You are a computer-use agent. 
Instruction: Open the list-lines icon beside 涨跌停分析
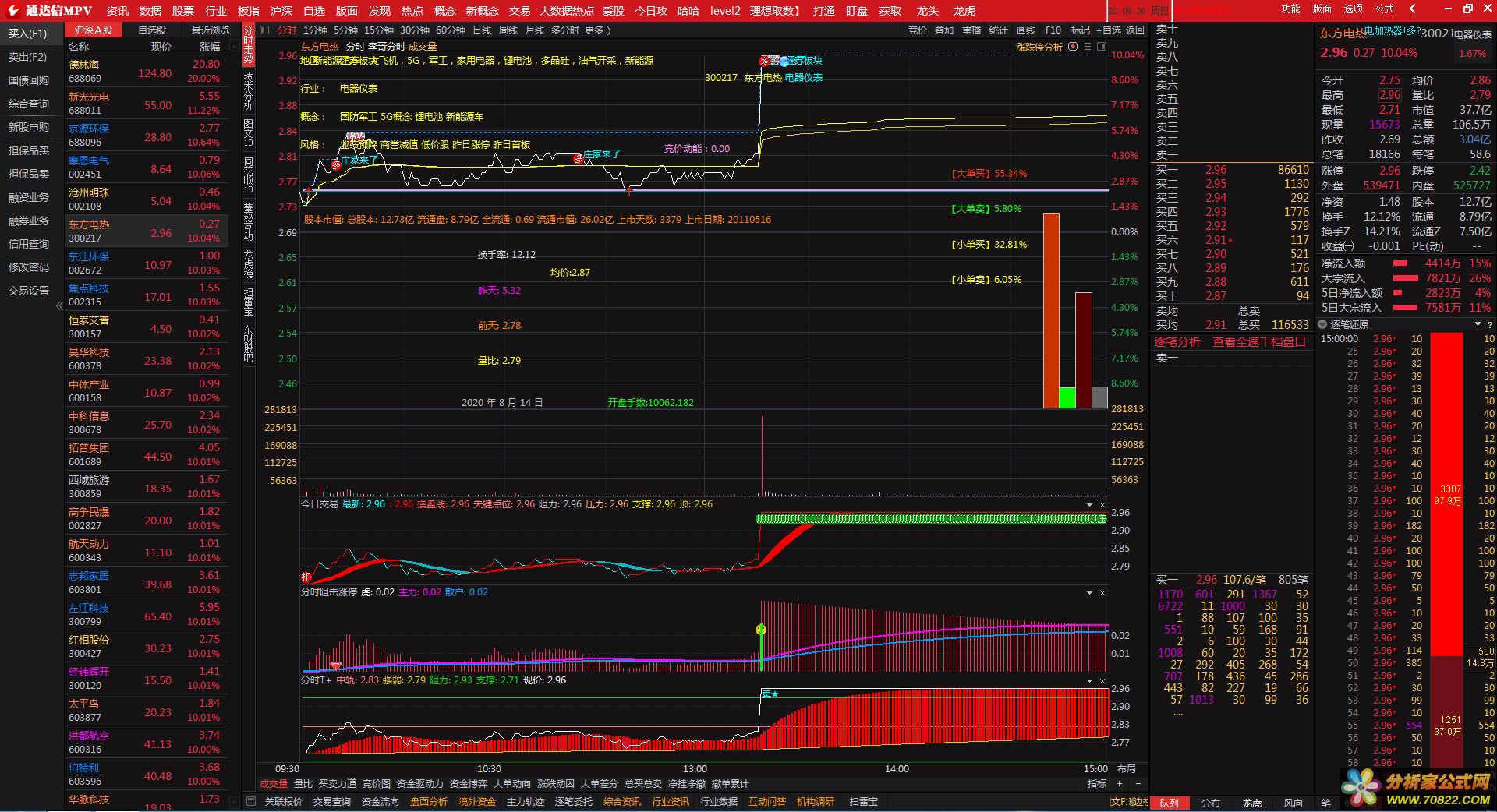point(1088,47)
